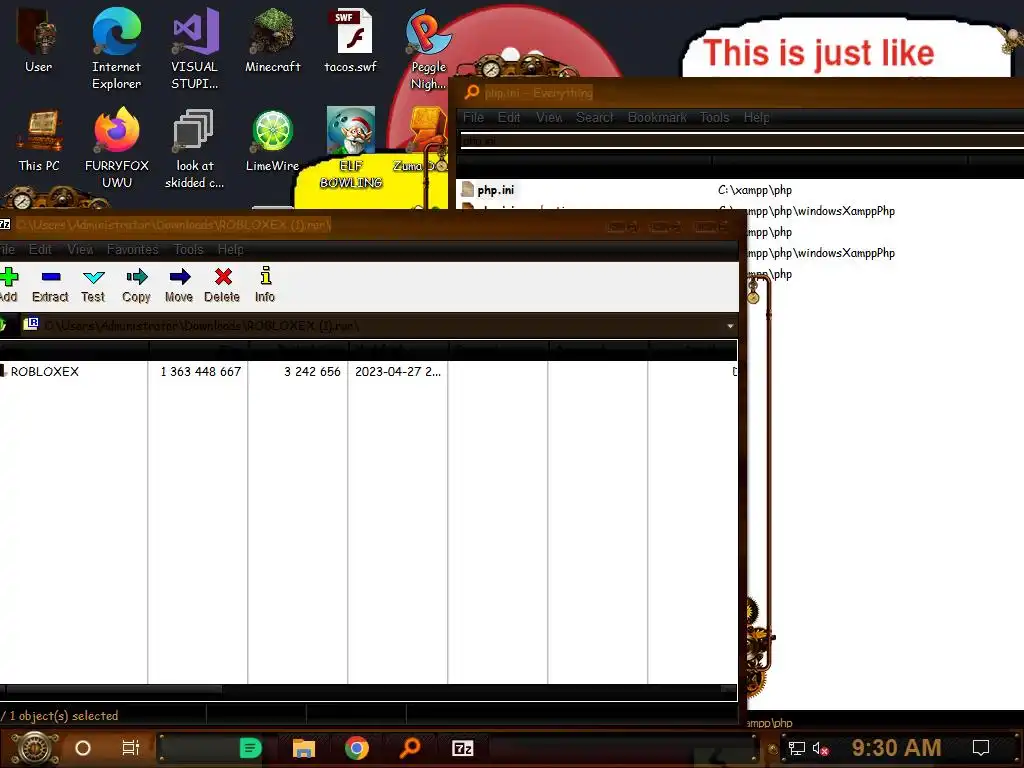The width and height of the screenshot is (1024, 768).
Task: Select the look at skidded c... desktop icon
Action: click(195, 149)
